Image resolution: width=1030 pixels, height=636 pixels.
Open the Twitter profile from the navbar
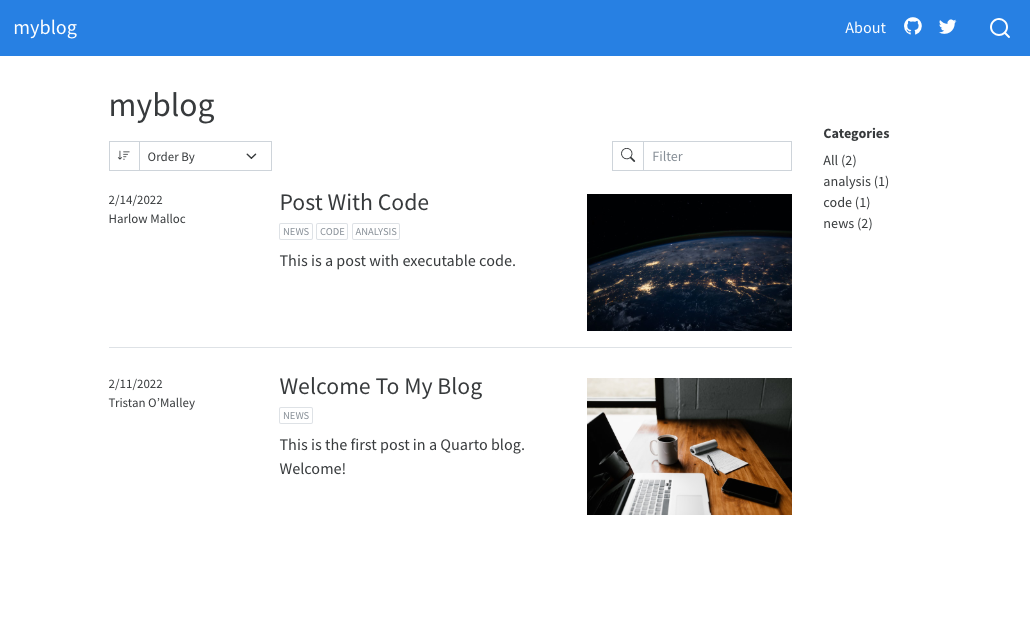(x=946, y=27)
